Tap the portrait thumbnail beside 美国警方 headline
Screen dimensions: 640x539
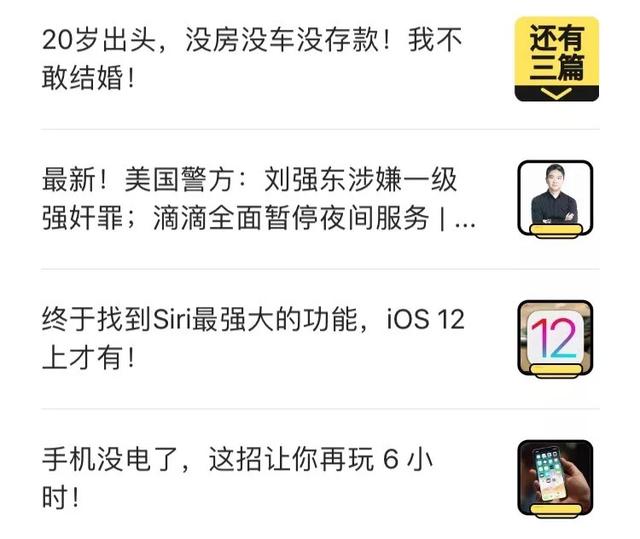[x=556, y=198]
